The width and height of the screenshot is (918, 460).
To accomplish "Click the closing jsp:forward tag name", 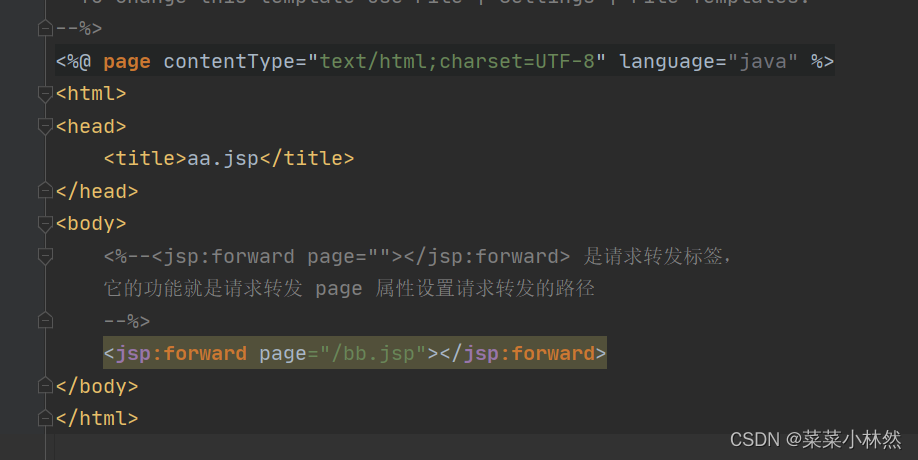I will [x=529, y=353].
